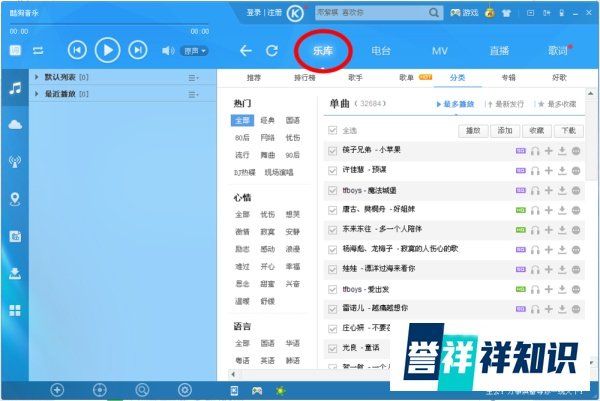This screenshot has height=401, width=600.
Task: Open the 乐库 music library tab
Action: tap(323, 51)
